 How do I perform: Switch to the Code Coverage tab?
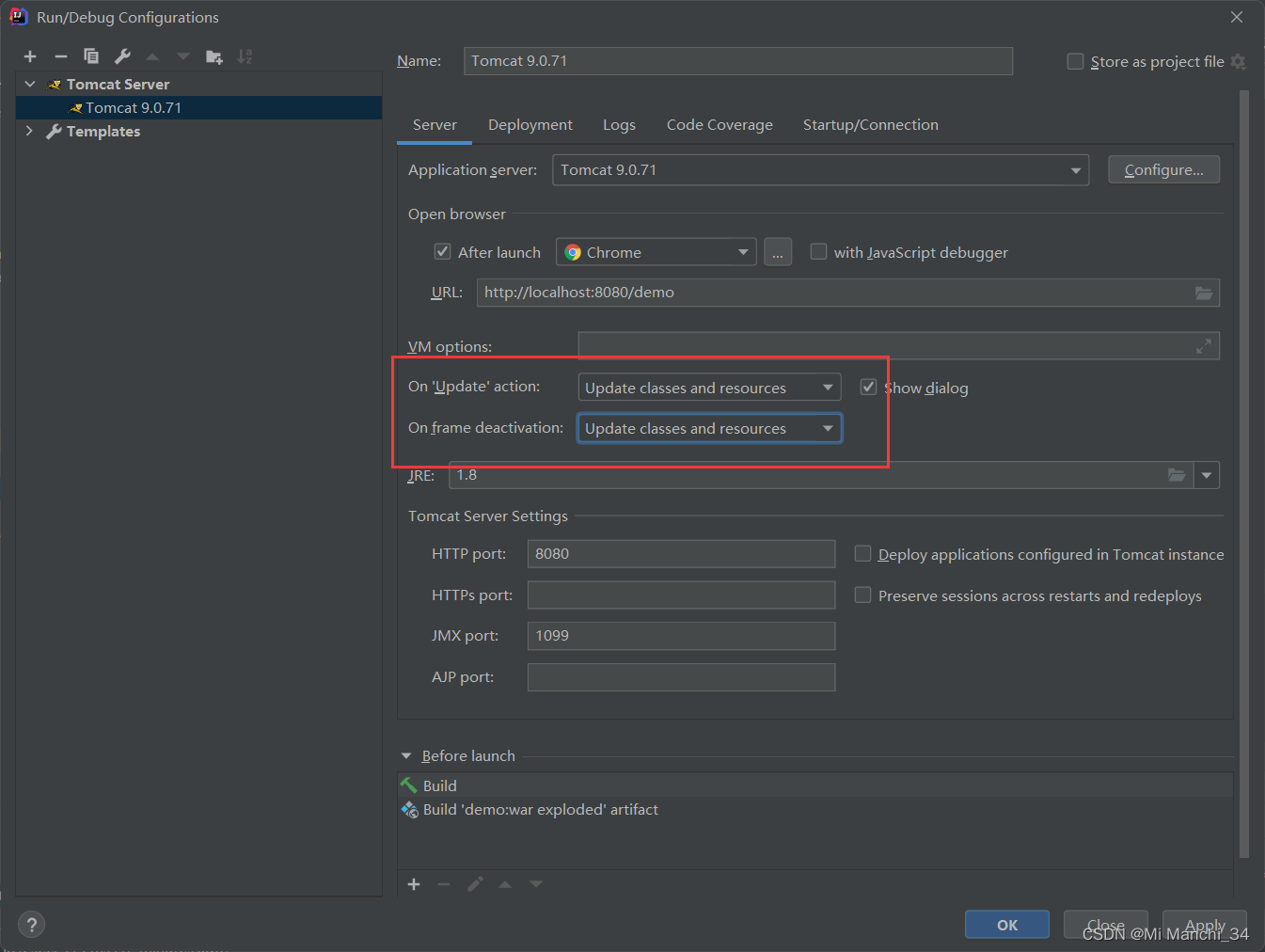tap(719, 125)
